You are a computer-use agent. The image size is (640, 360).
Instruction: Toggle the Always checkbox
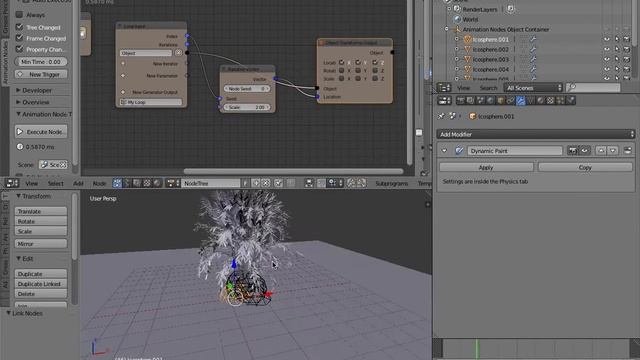19,15
